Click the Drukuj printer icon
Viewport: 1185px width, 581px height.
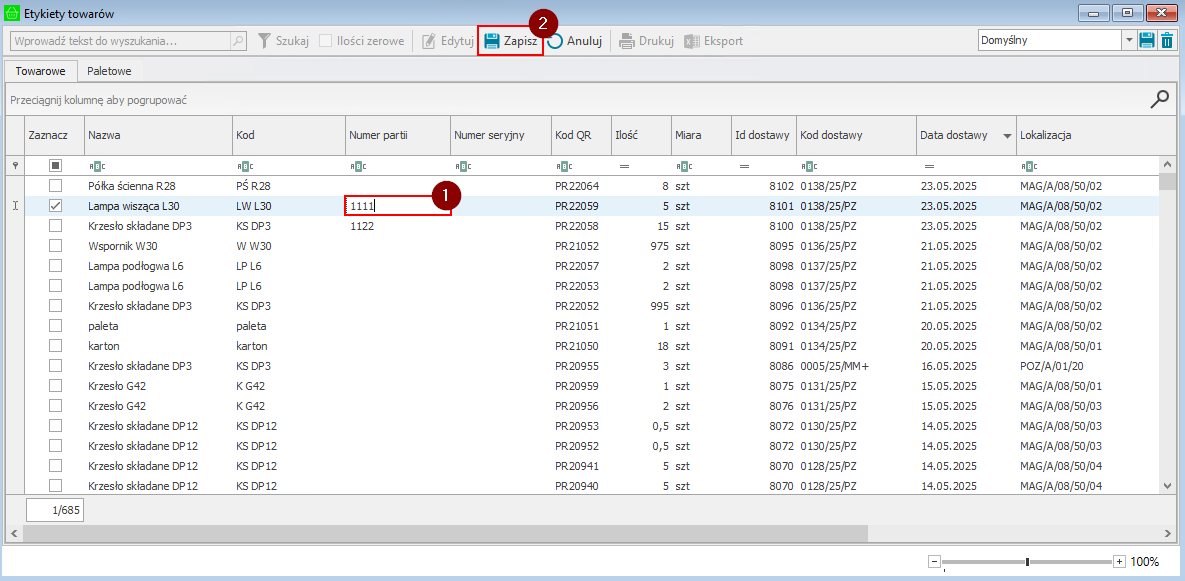pos(627,41)
